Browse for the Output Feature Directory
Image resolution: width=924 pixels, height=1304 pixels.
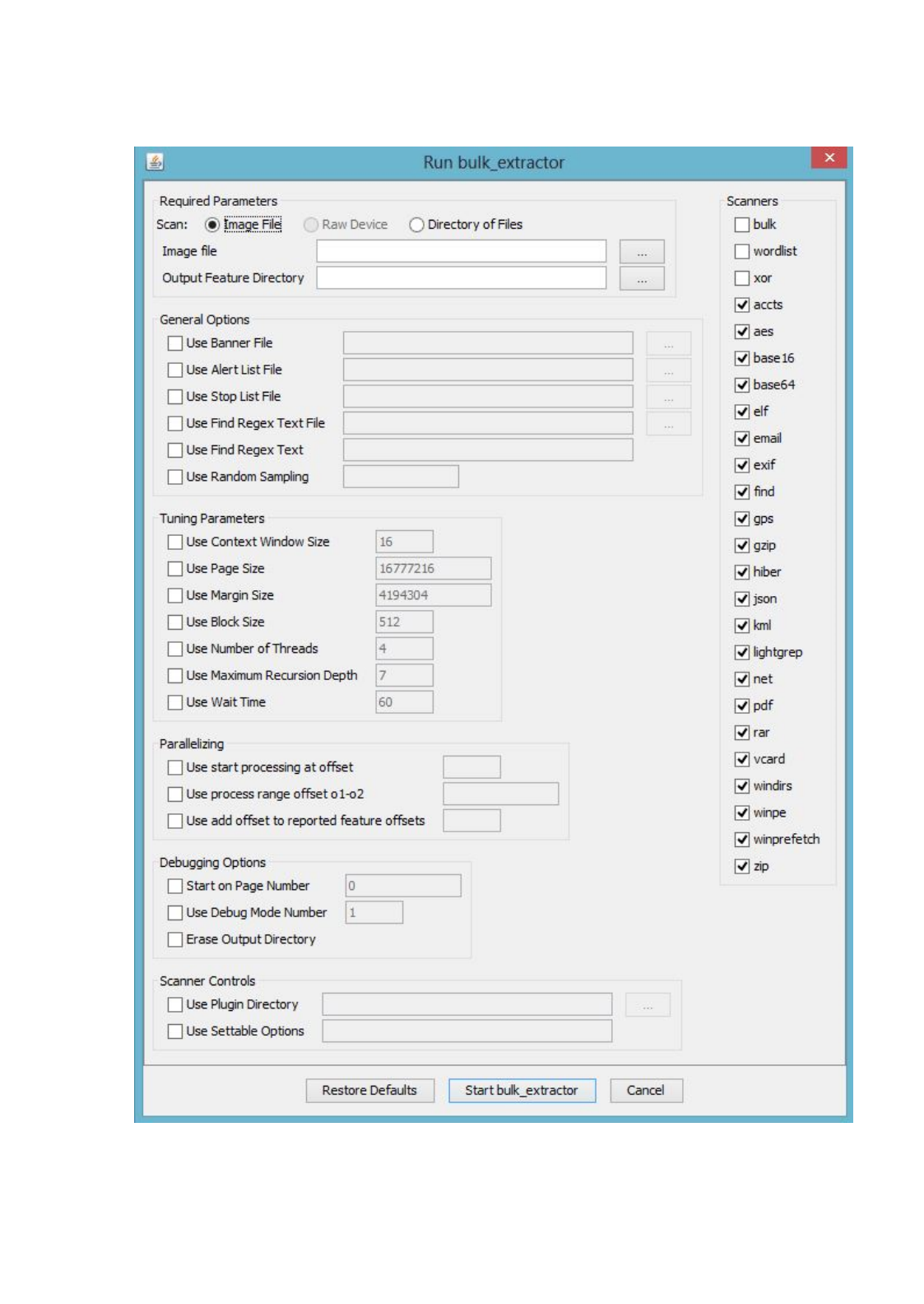(642, 278)
